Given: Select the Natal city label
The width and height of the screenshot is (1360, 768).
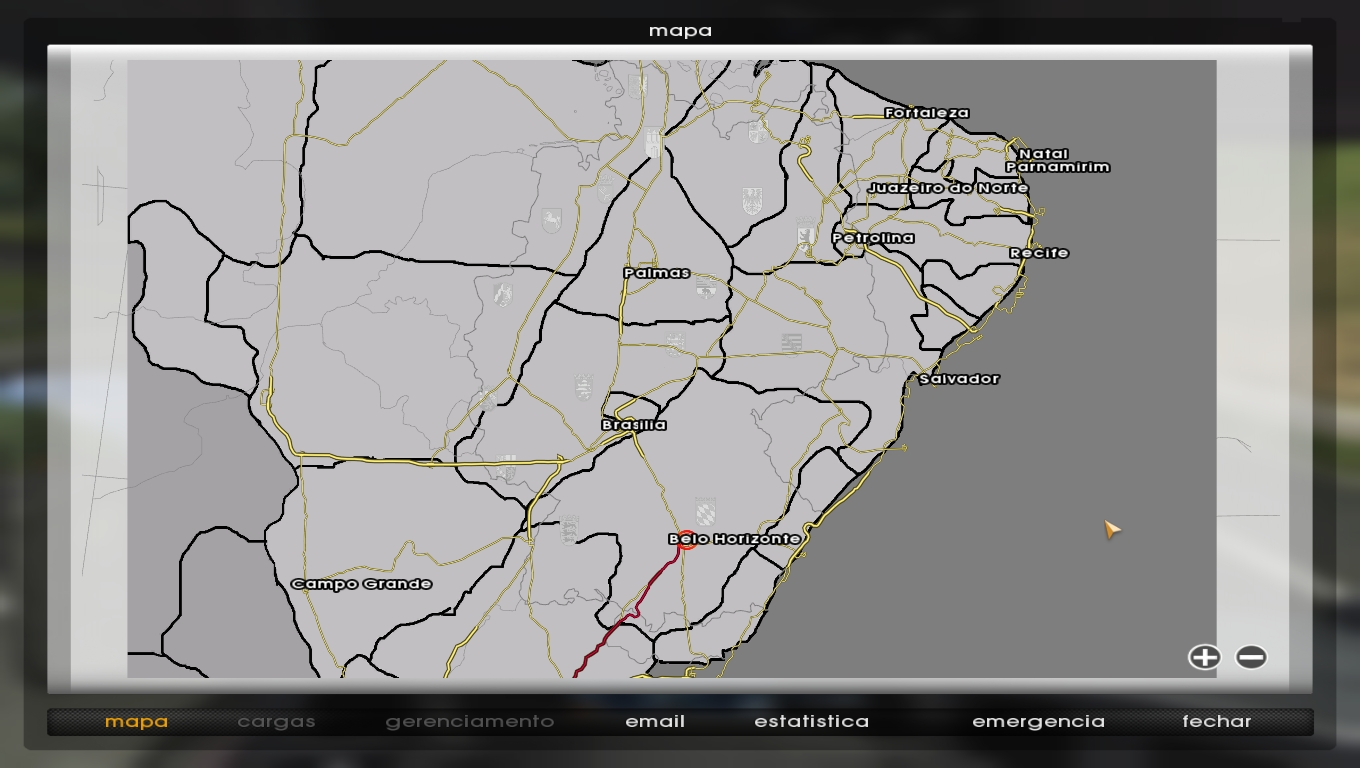Looking at the screenshot, I should (x=1043, y=154).
